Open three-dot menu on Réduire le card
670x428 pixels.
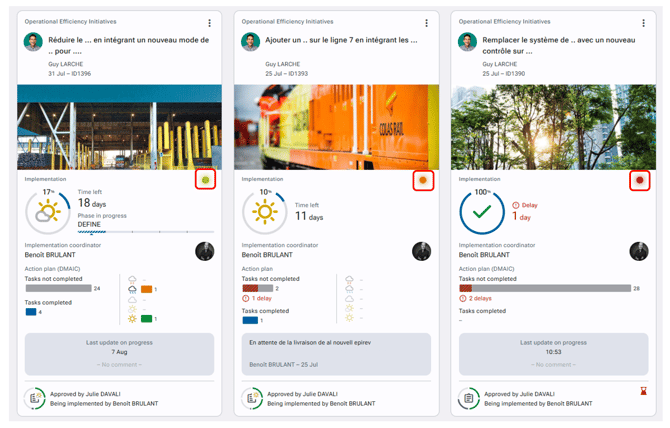tap(209, 23)
